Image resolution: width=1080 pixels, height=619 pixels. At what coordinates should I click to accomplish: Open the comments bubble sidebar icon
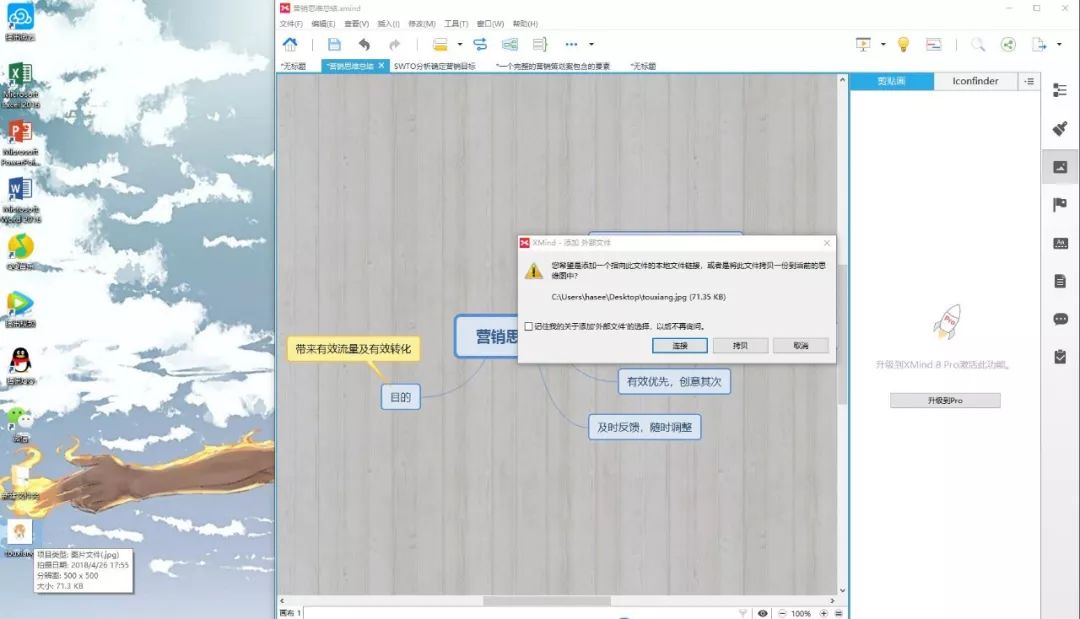point(1060,319)
